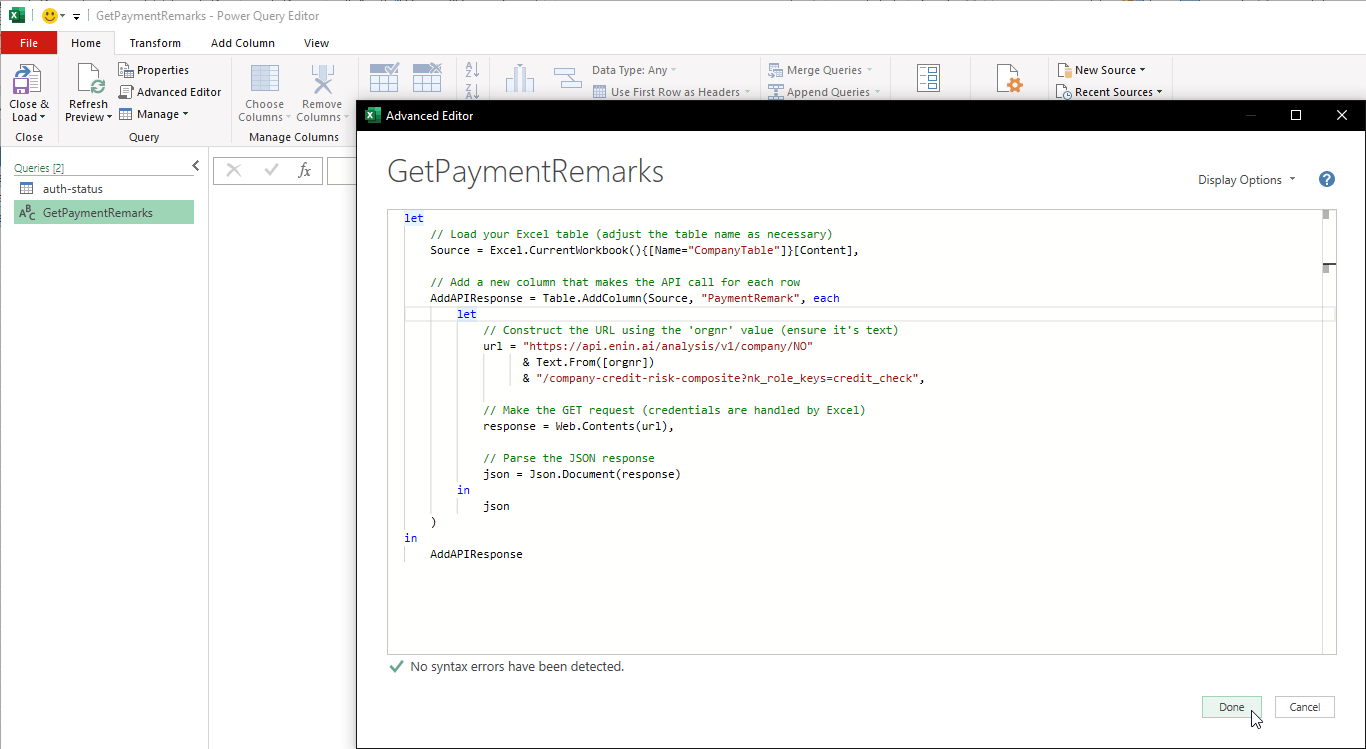
Task: Click the 'No syntax errors have been detected.' message
Action: coord(517,666)
